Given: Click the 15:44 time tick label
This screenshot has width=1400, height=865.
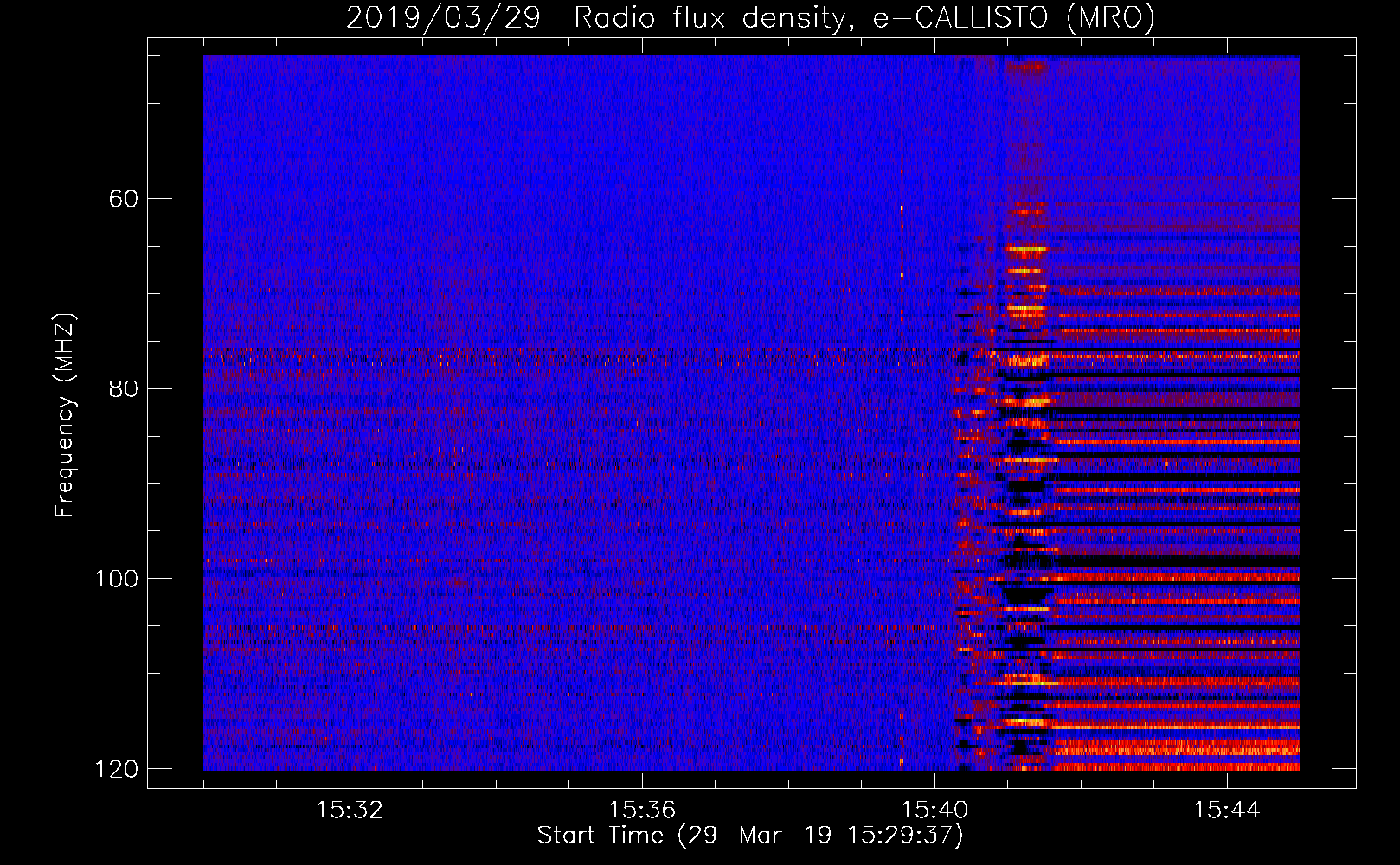Looking at the screenshot, I should 1227,811.
